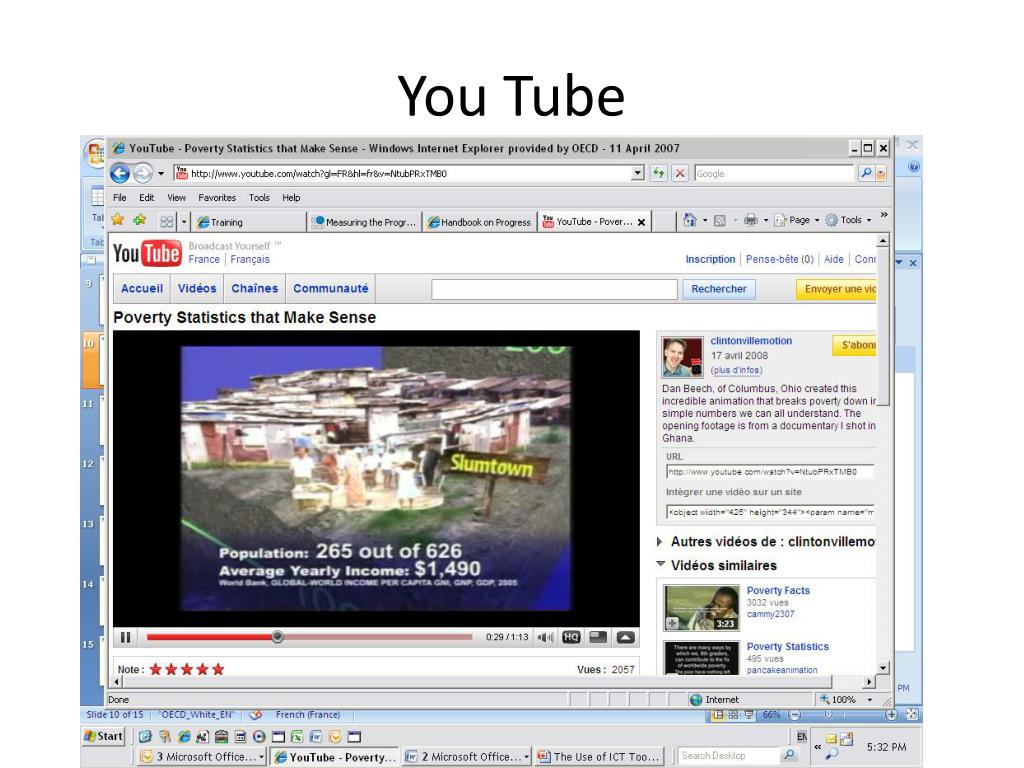Click the RSS feeds icon

(720, 221)
